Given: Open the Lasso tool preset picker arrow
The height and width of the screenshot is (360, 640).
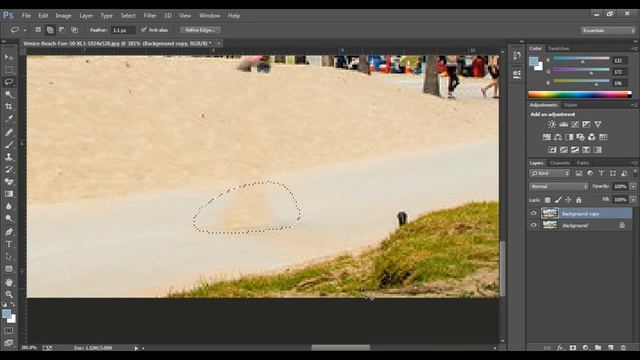Looking at the screenshot, I should pyautogui.click(x=25, y=30).
